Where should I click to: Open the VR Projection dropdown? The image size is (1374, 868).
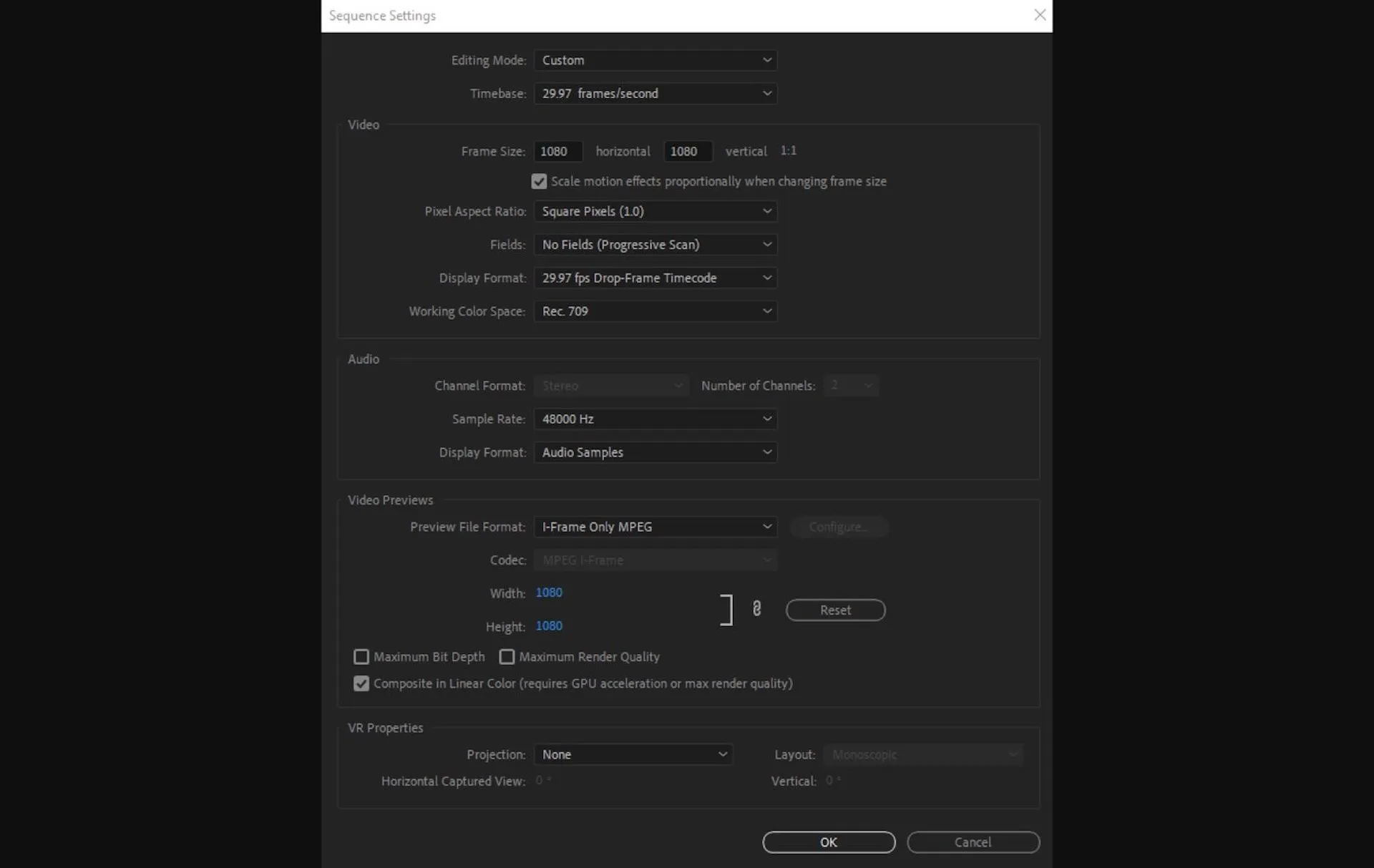click(x=633, y=754)
